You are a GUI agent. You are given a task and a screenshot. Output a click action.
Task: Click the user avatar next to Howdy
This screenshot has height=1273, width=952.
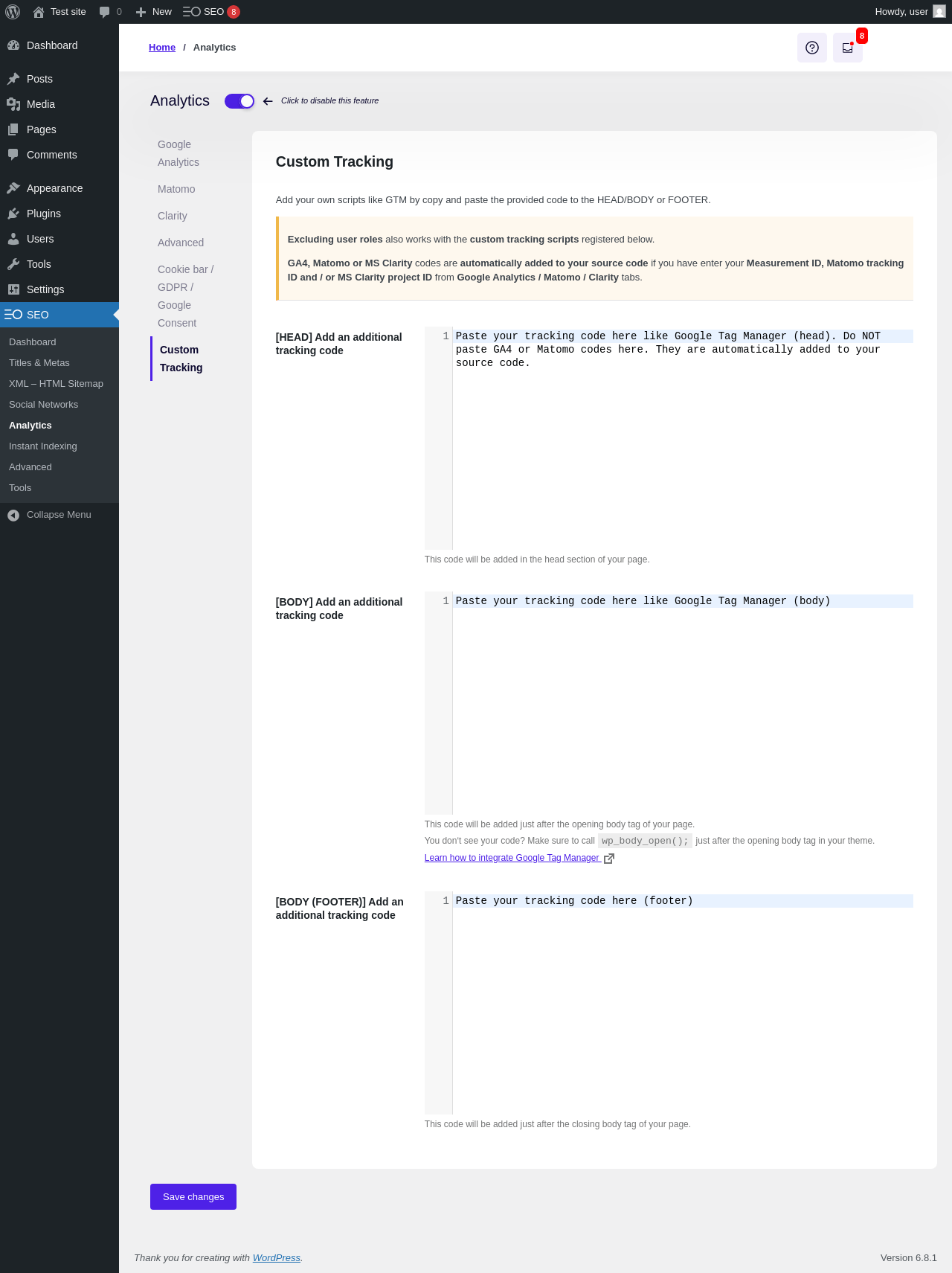coord(939,12)
